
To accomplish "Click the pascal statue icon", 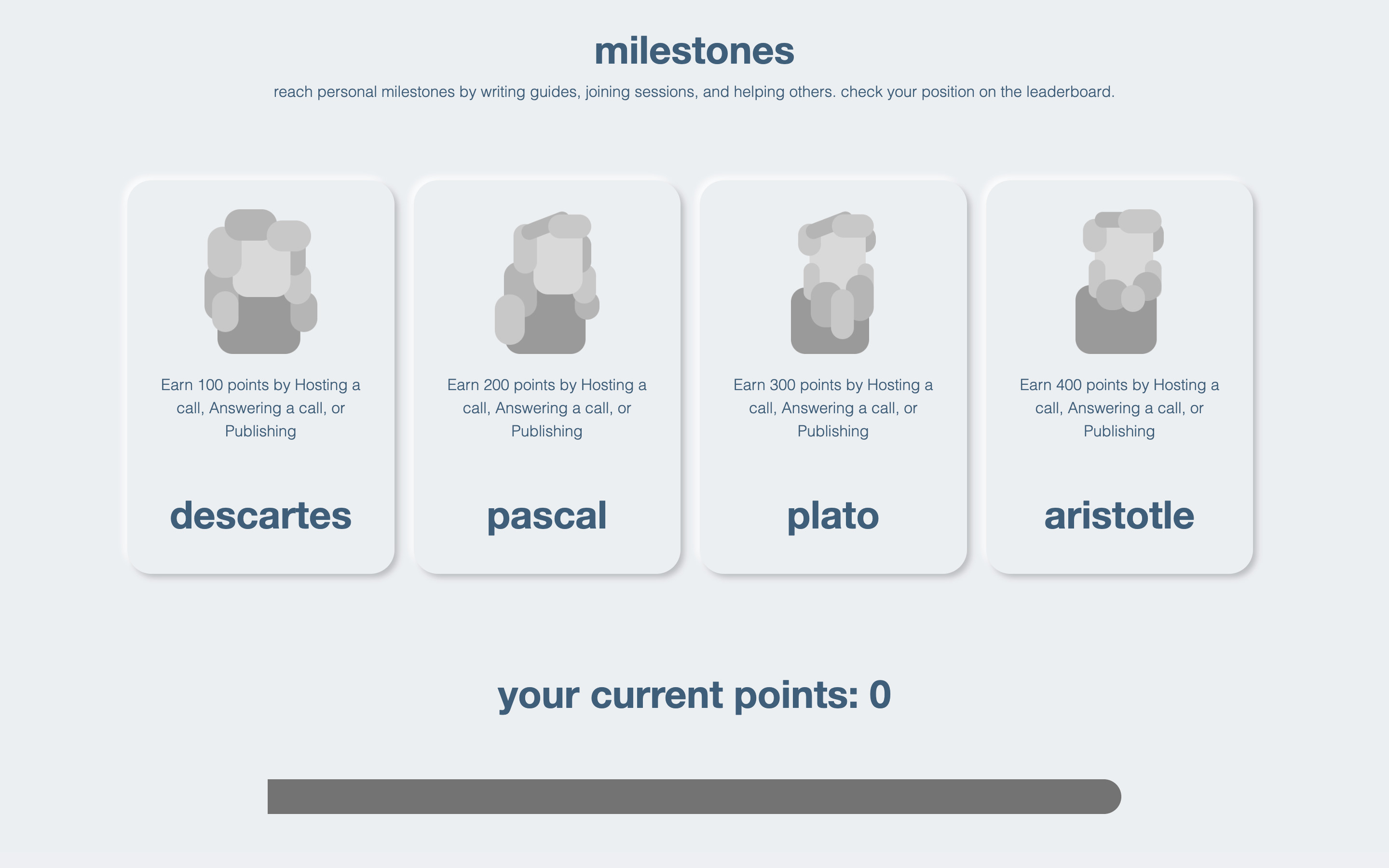I will coord(547,282).
